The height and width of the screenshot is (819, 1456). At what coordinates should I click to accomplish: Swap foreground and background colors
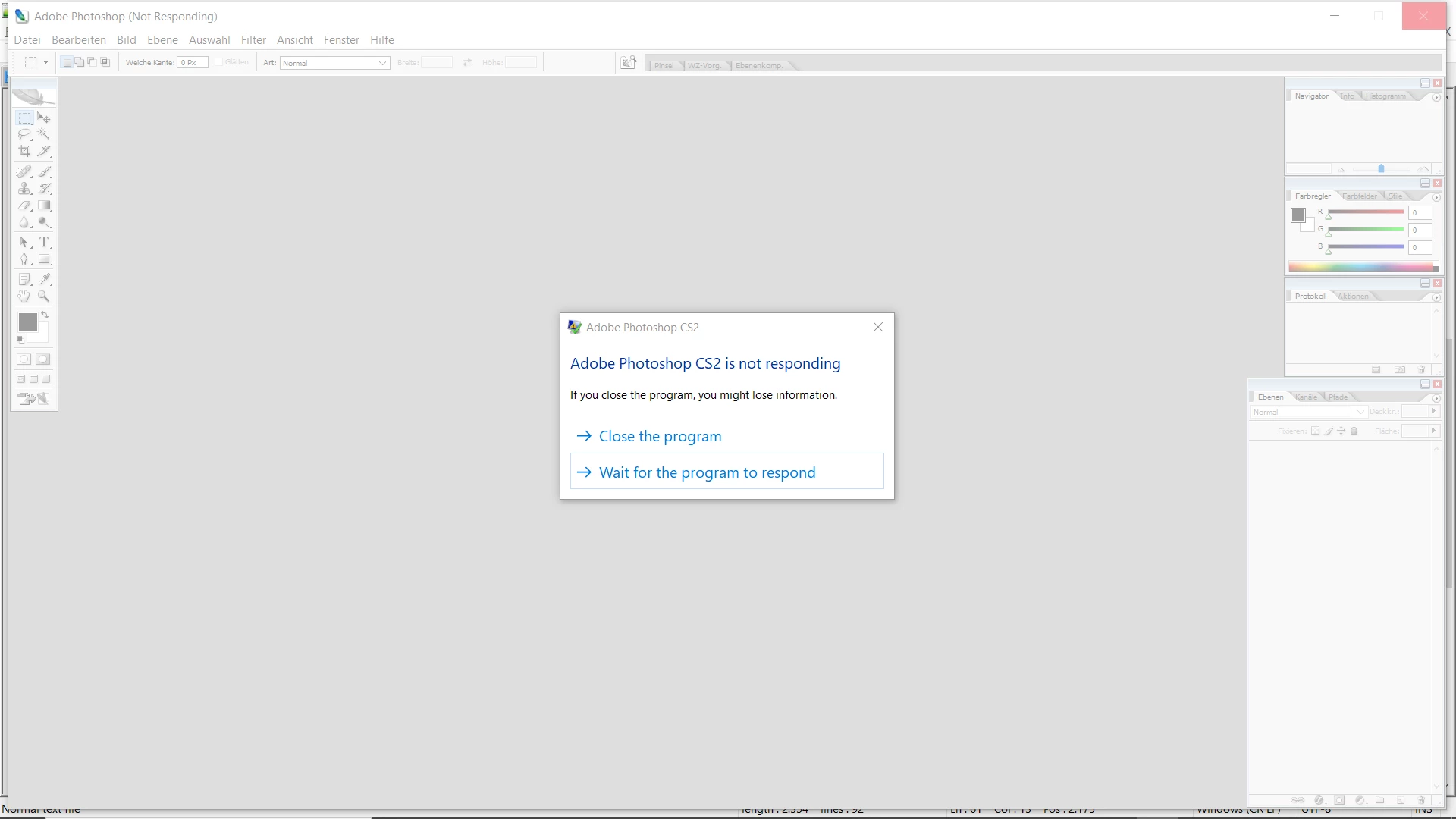click(x=45, y=315)
